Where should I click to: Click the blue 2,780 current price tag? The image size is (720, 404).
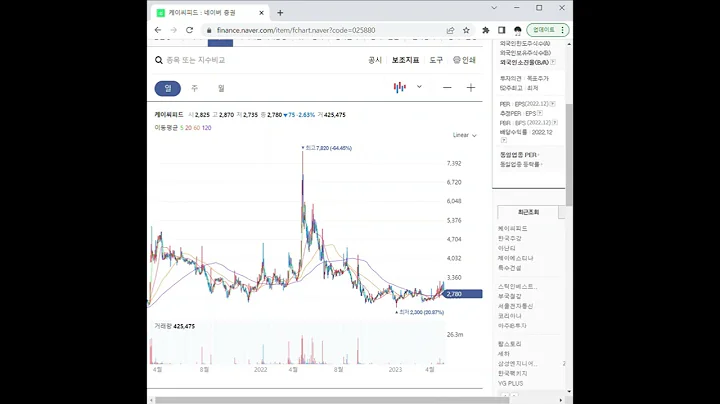tap(463, 294)
